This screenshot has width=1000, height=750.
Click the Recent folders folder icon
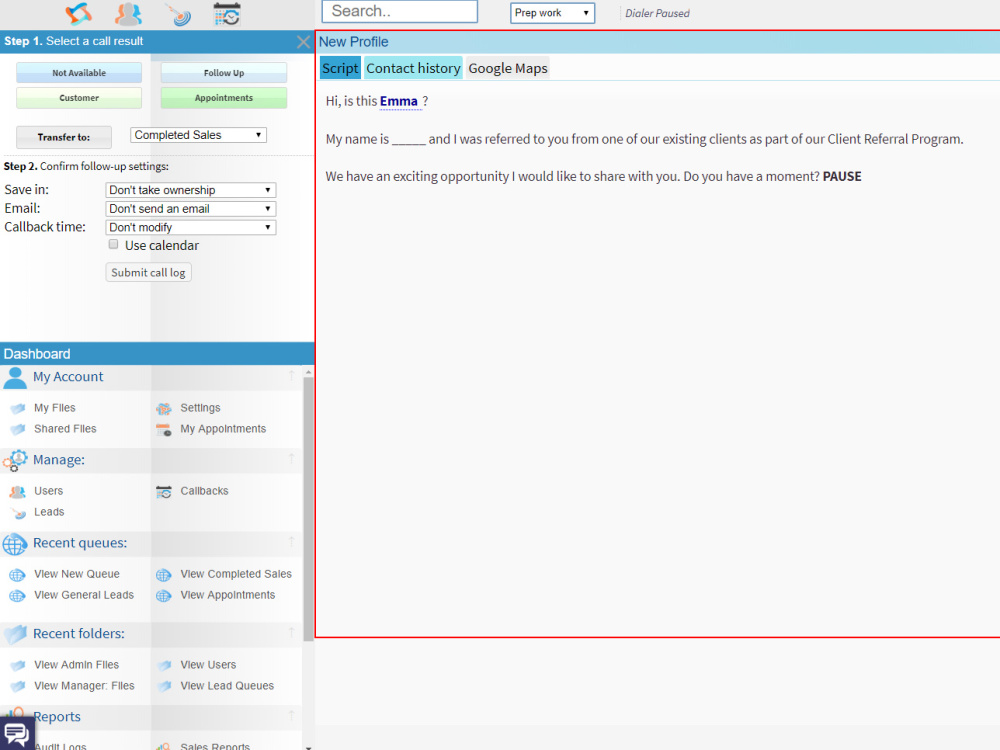[x=15, y=634]
